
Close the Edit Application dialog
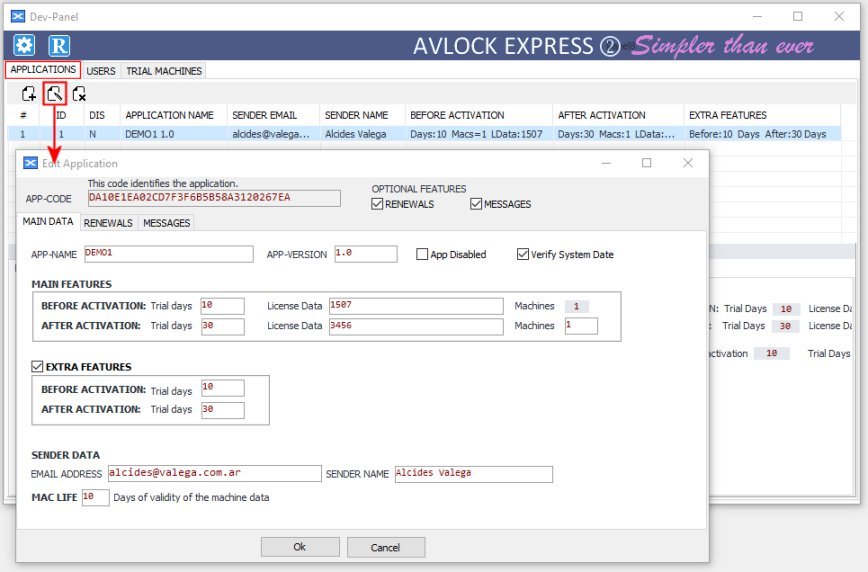point(688,163)
